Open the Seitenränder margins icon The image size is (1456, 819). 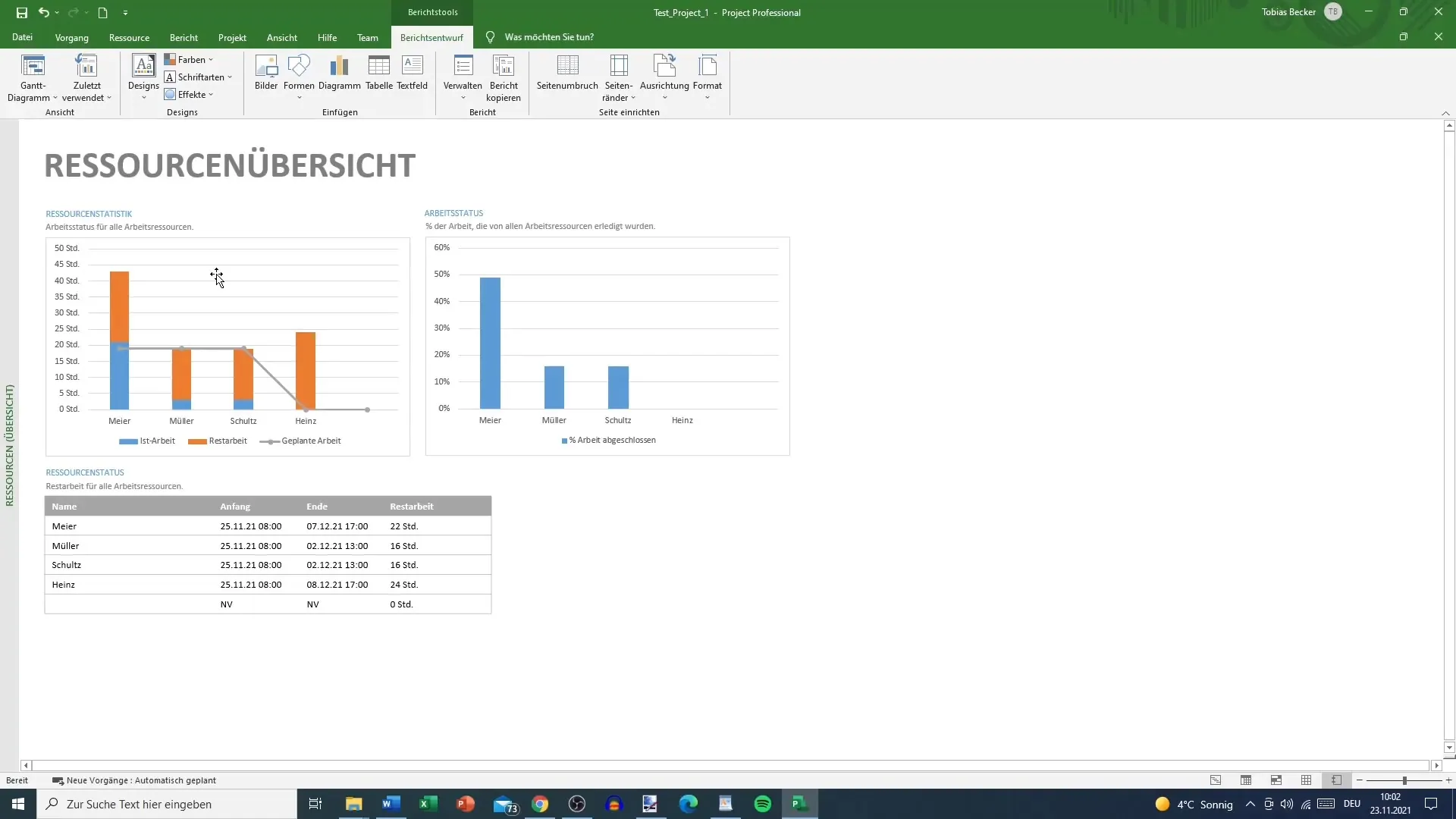[x=619, y=67]
